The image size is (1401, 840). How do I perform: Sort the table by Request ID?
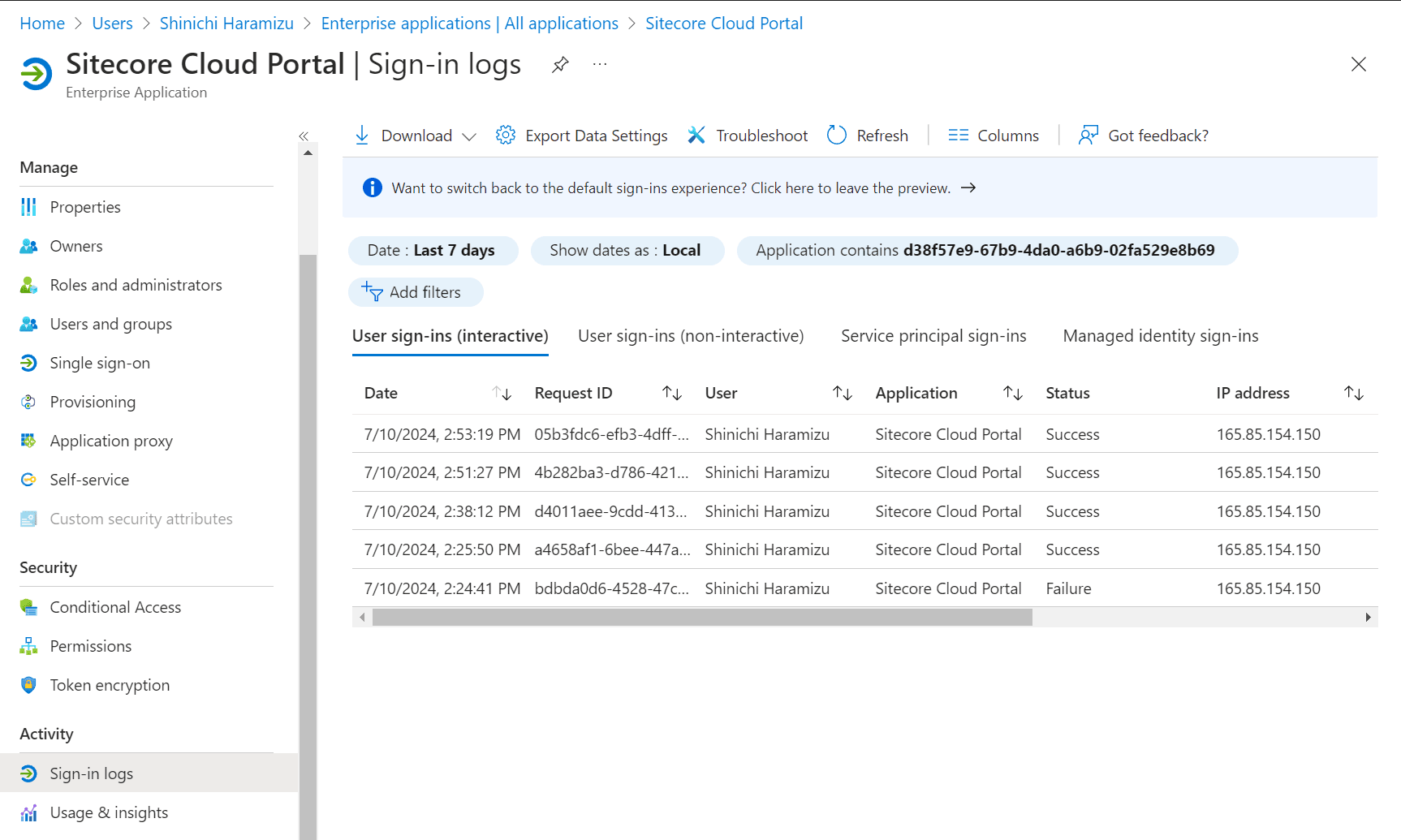tap(671, 394)
